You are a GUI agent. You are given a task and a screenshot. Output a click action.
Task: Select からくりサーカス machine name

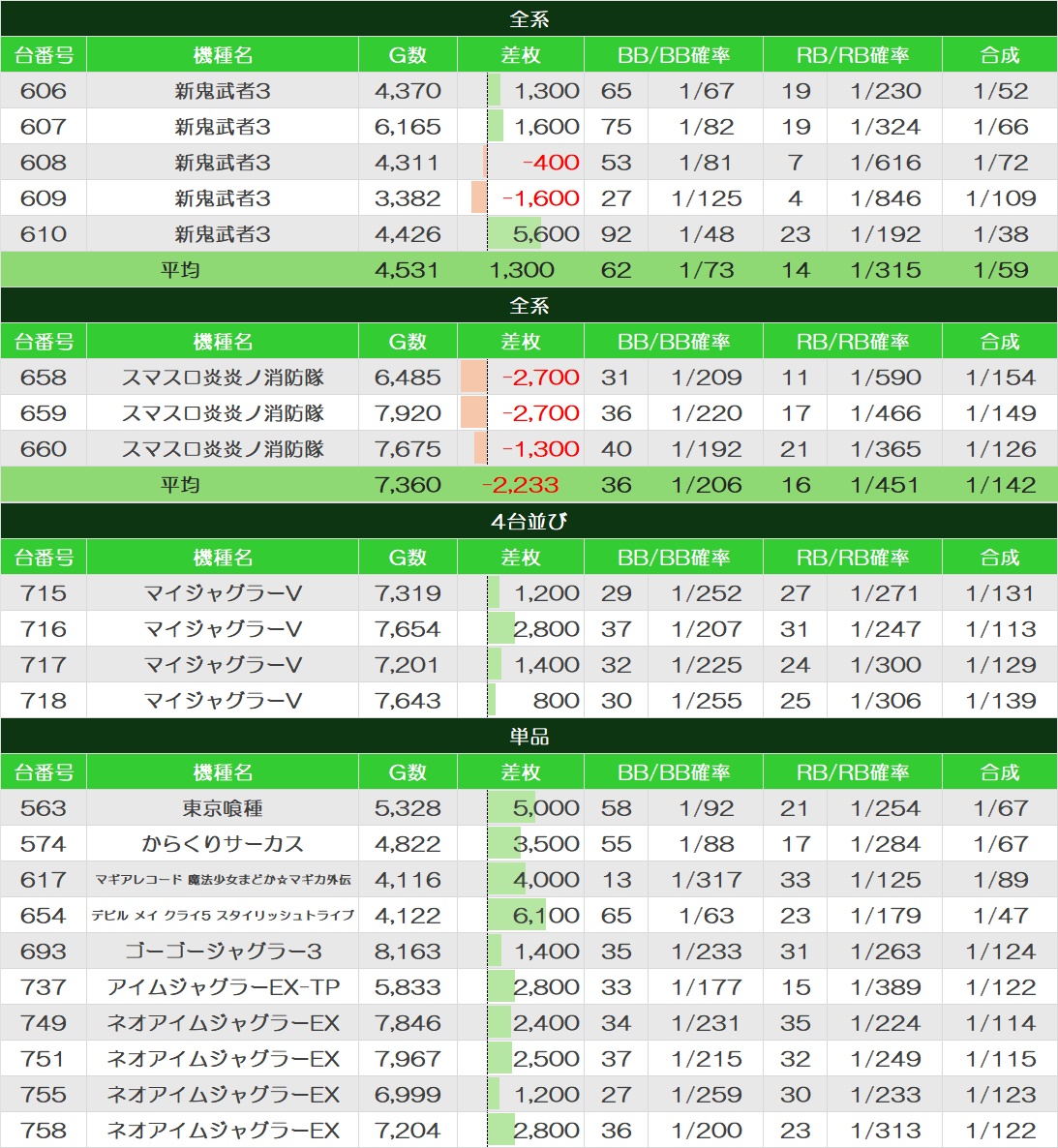pyautogui.click(x=223, y=844)
